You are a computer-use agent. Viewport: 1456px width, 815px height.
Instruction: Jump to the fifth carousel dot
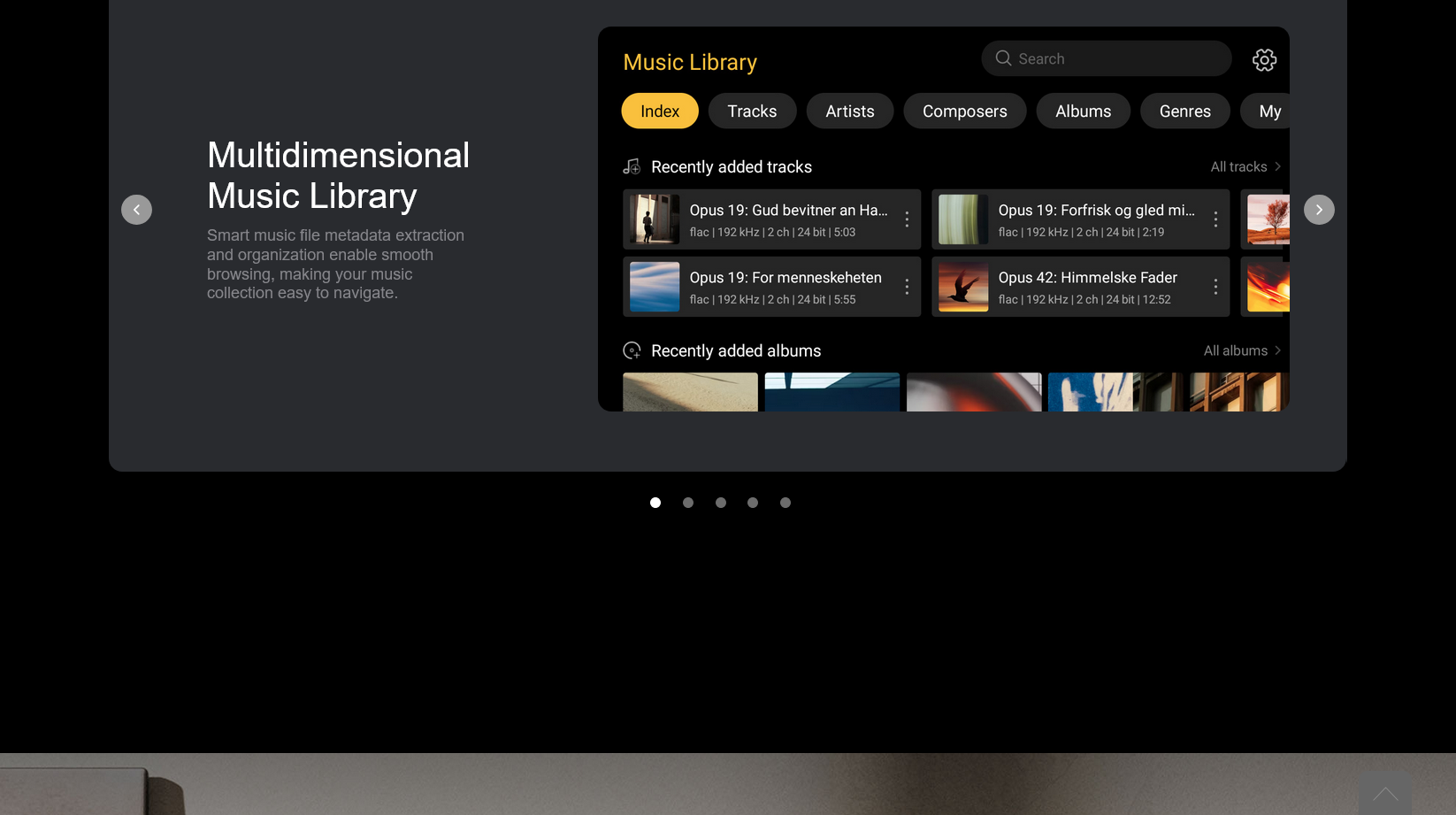[x=785, y=503]
